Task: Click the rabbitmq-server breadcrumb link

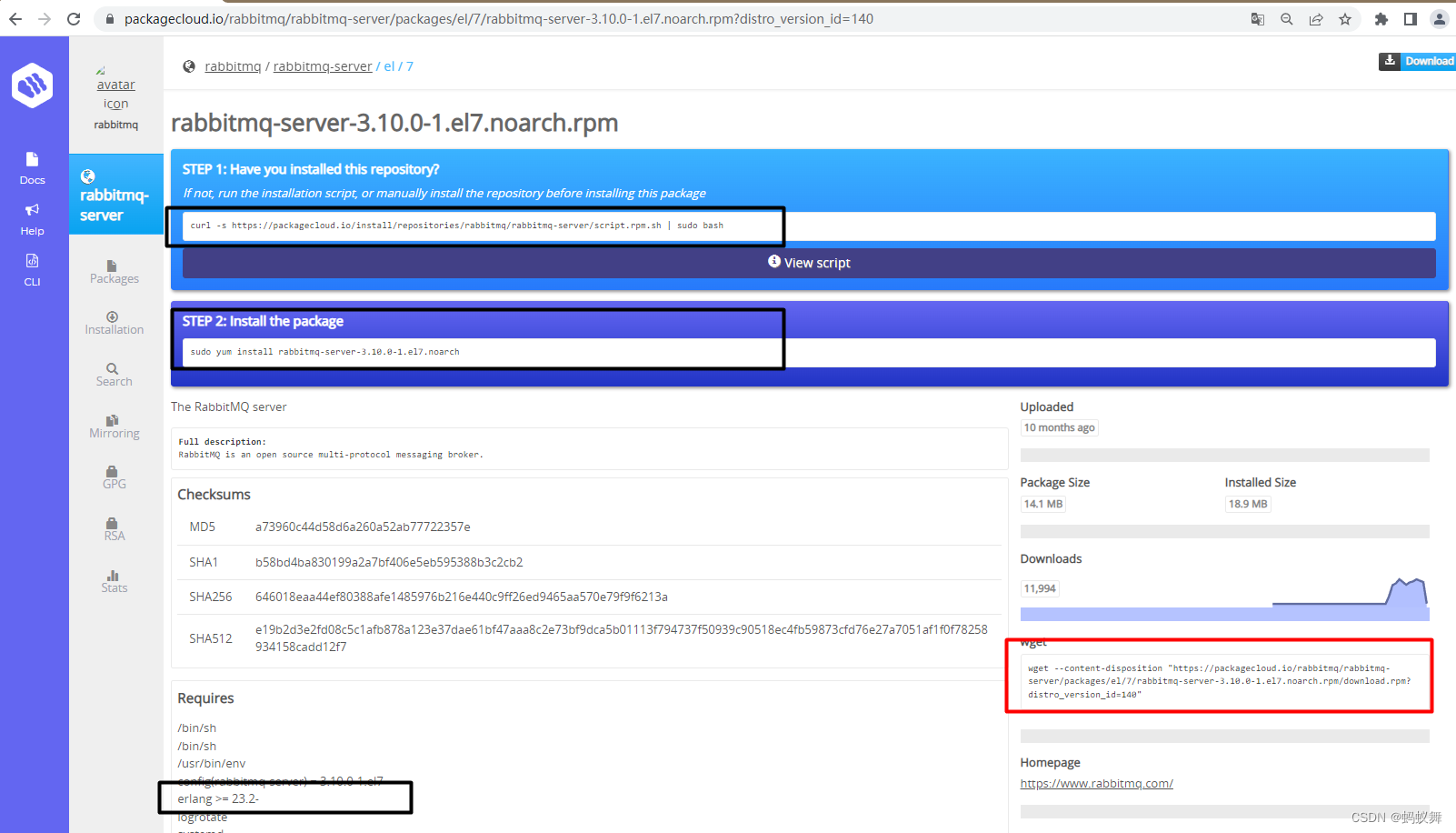Action: click(x=323, y=66)
